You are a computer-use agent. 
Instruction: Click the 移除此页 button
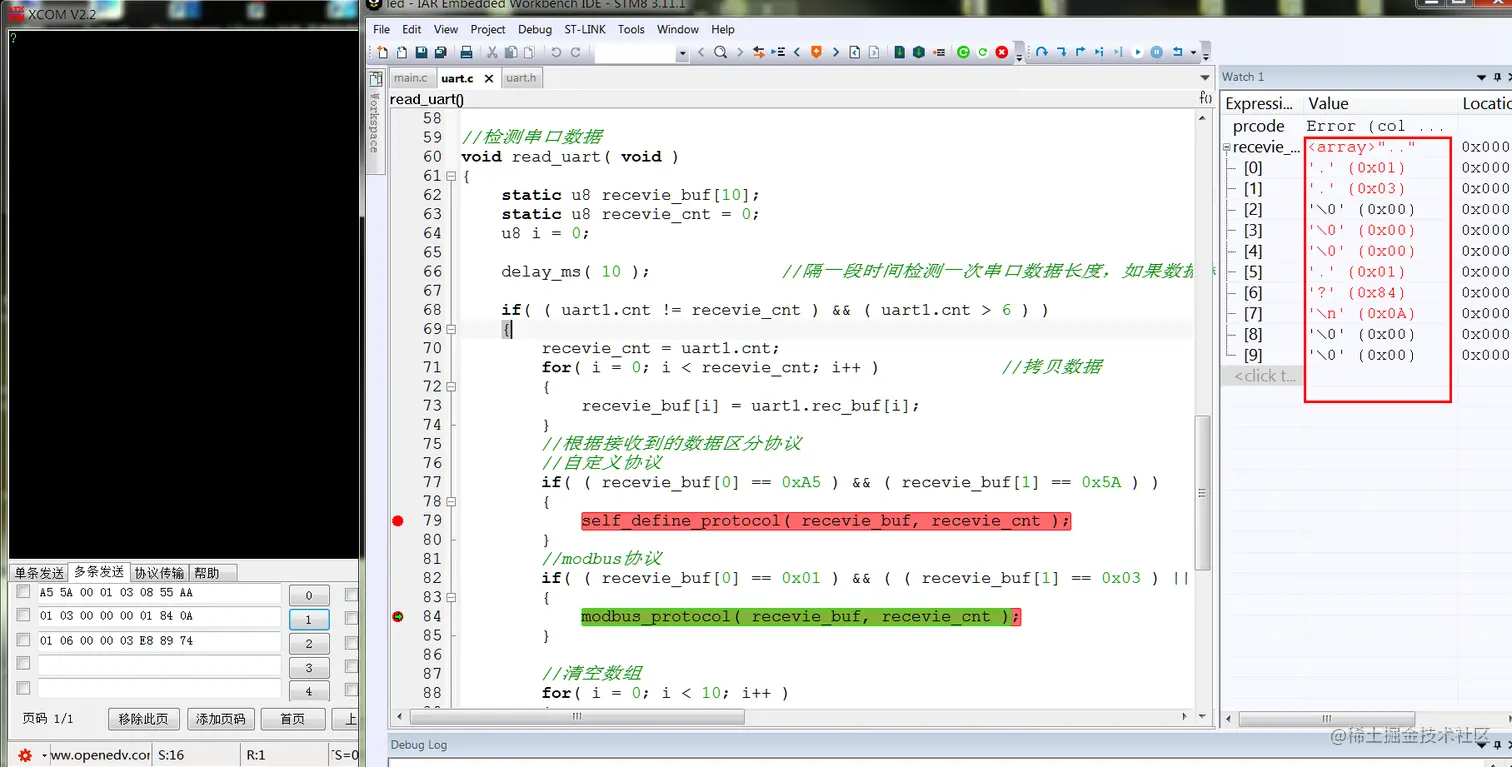(x=144, y=719)
